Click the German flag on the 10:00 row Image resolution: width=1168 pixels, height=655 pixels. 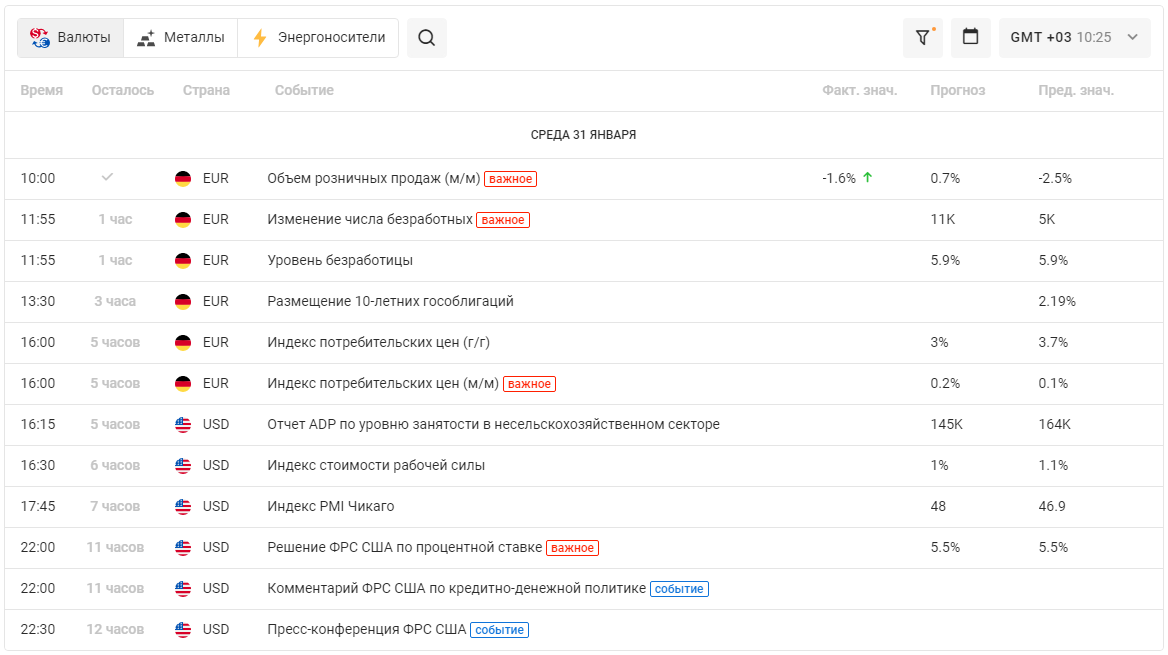182,178
